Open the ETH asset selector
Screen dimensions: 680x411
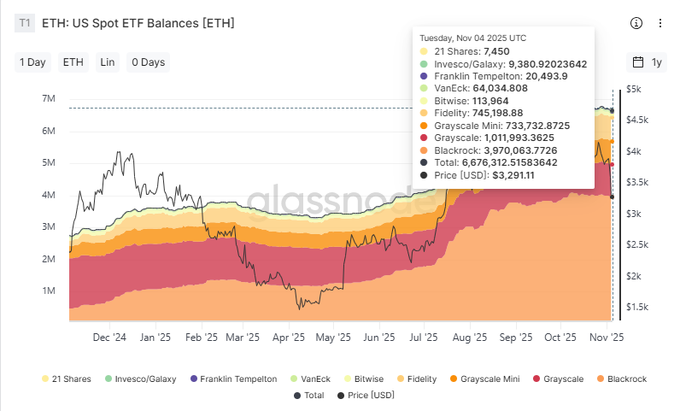[x=73, y=62]
